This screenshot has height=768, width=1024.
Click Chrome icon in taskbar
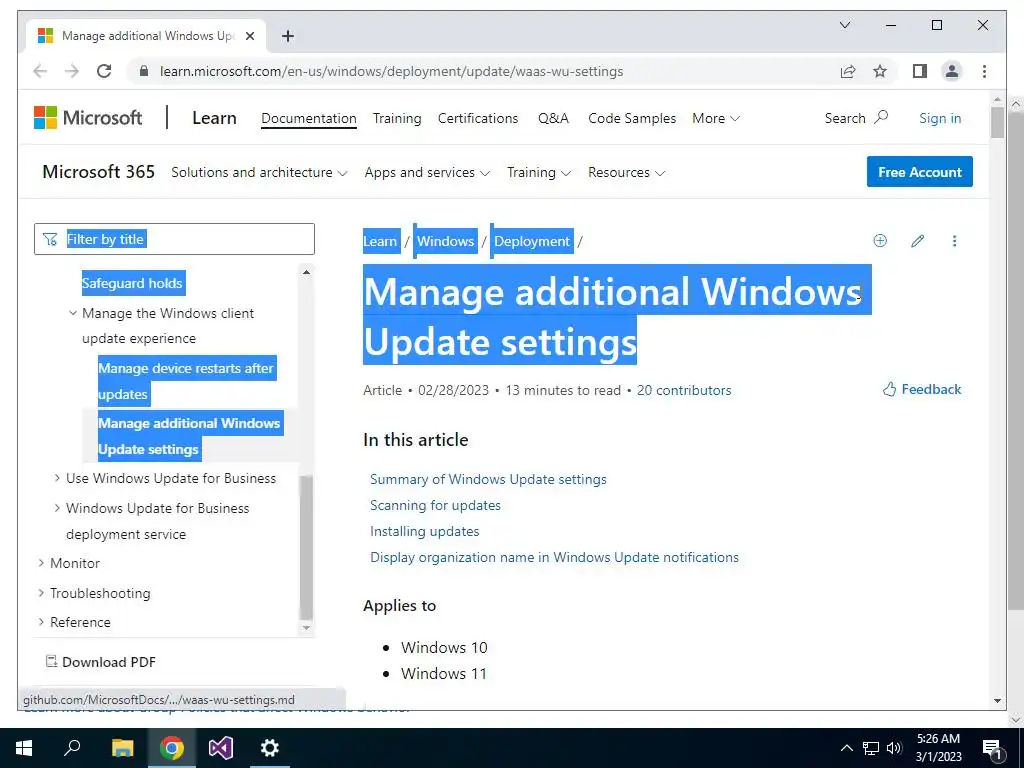(172, 748)
